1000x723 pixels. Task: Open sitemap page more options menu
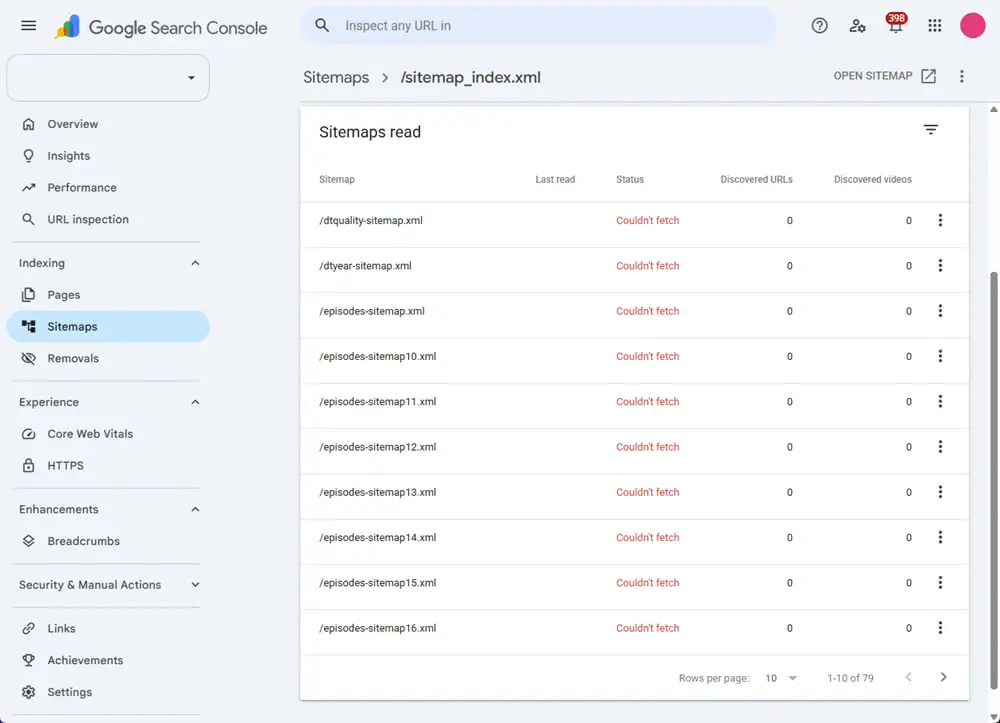[x=962, y=77]
